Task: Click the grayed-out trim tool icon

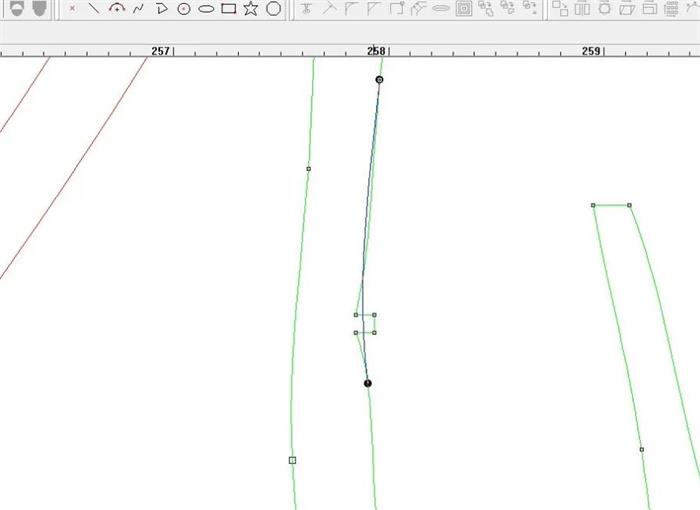Action: [306, 8]
